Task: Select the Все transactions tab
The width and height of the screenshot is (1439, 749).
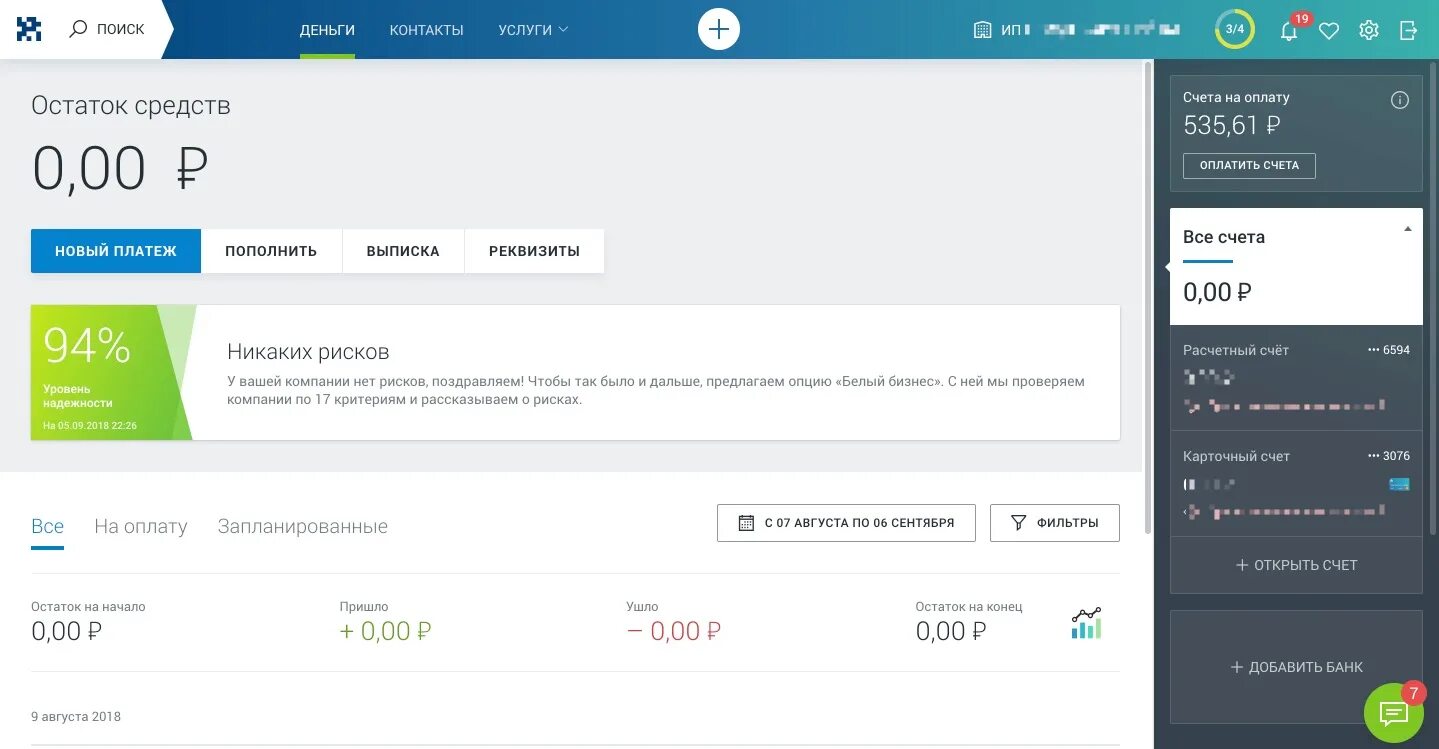Action: click(47, 526)
